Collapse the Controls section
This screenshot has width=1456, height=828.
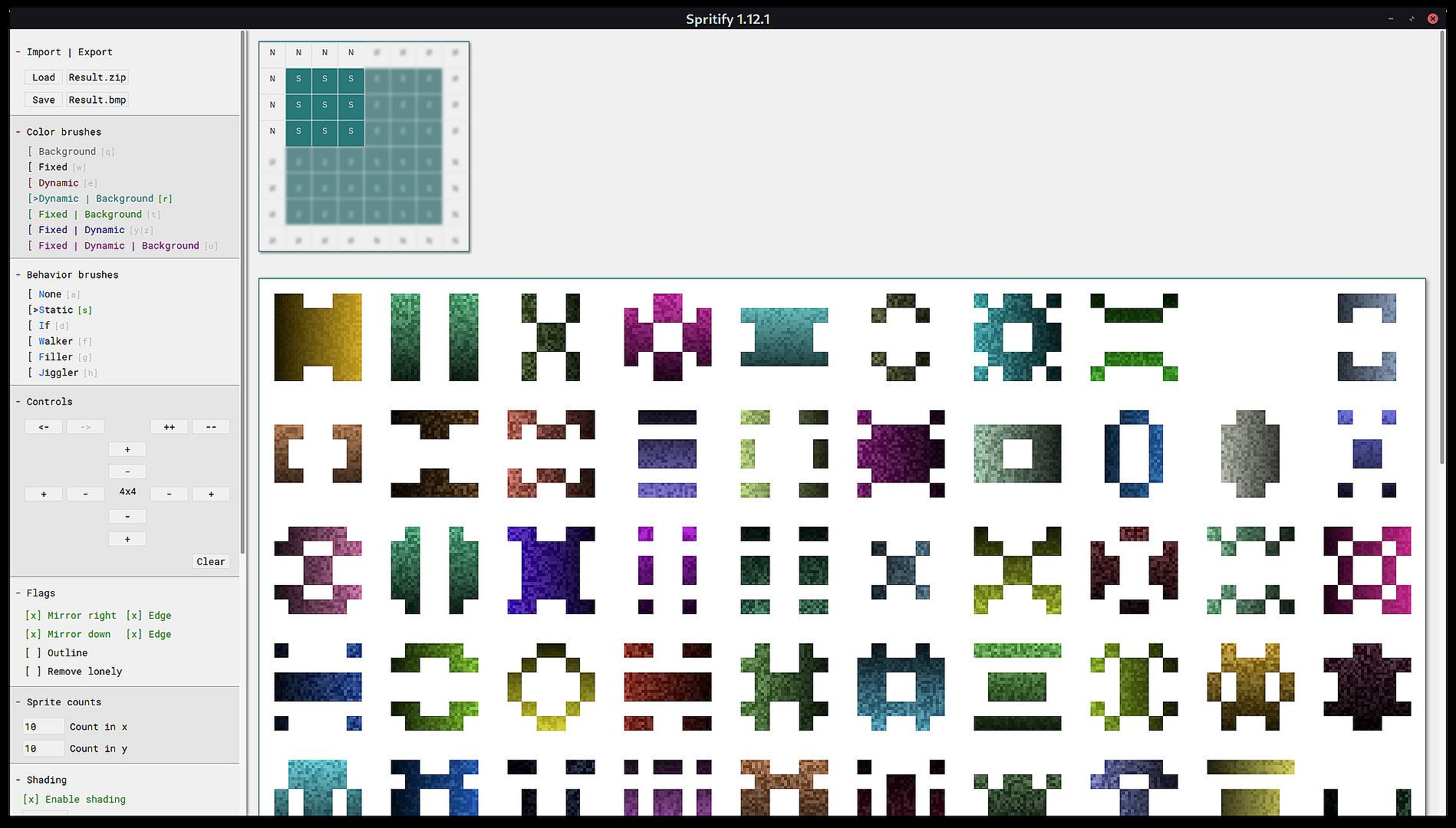[44, 402]
